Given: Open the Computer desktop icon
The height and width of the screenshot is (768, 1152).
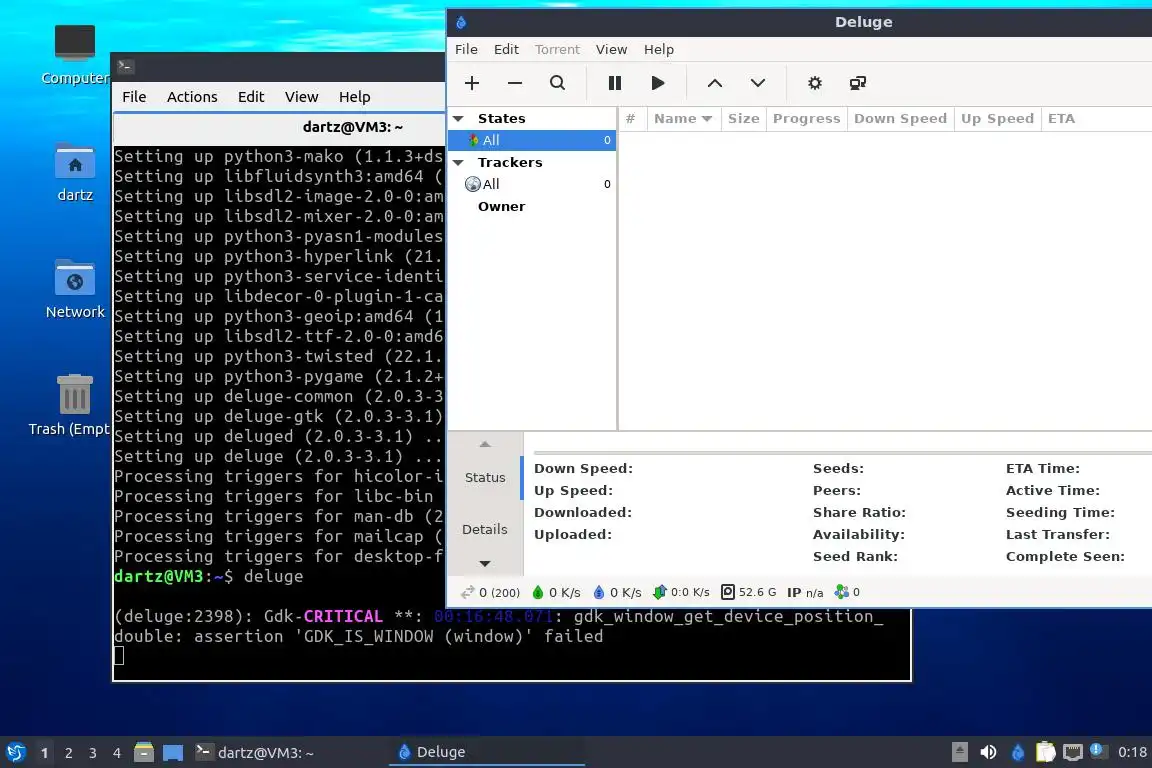Looking at the screenshot, I should coord(75,43).
